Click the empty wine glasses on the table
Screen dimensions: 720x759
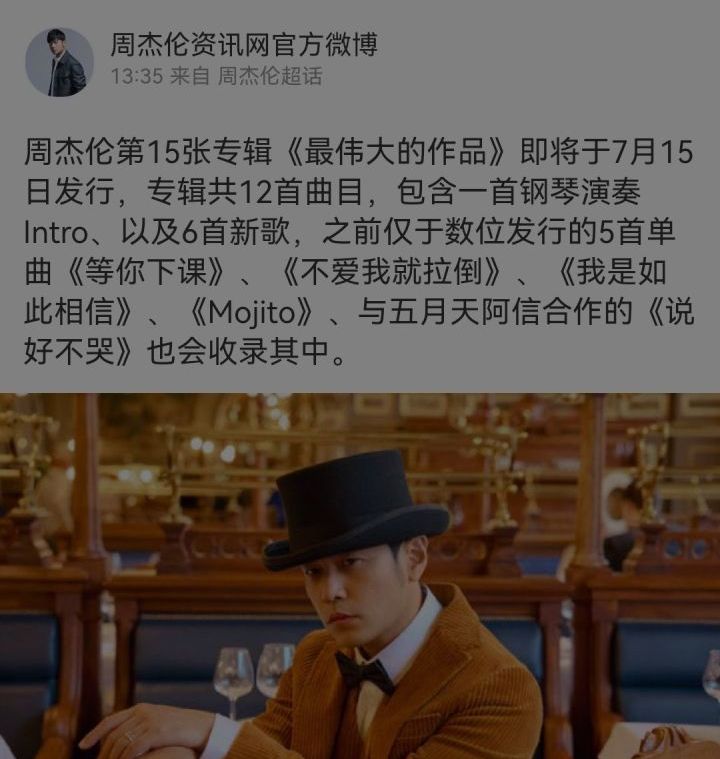pyautogui.click(x=254, y=680)
